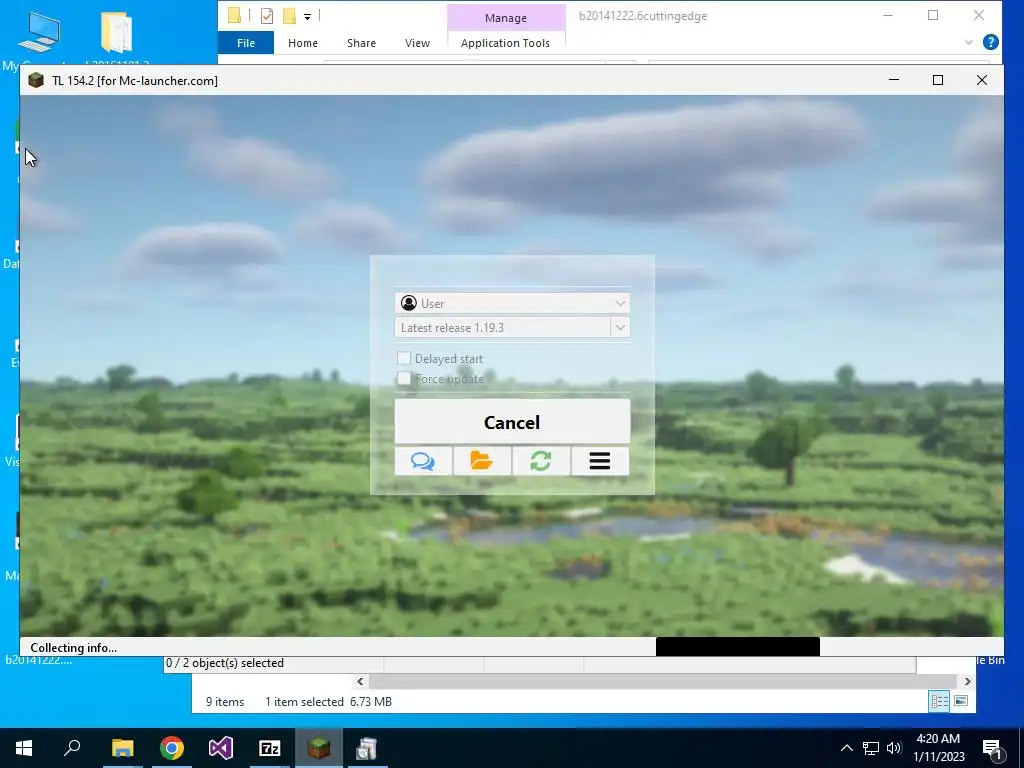This screenshot has width=1024, height=768.
Task: Expand the Explorer ribbon chevron
Action: [968, 42]
